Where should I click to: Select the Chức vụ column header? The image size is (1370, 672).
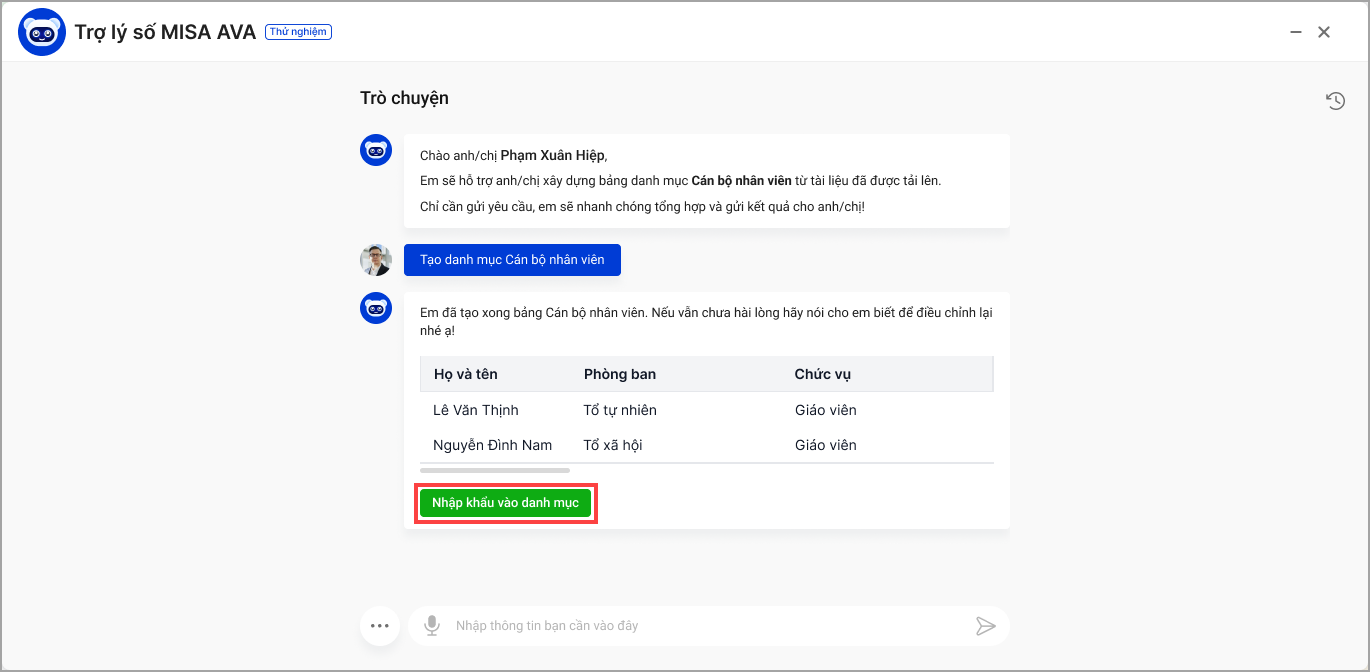[x=823, y=374]
